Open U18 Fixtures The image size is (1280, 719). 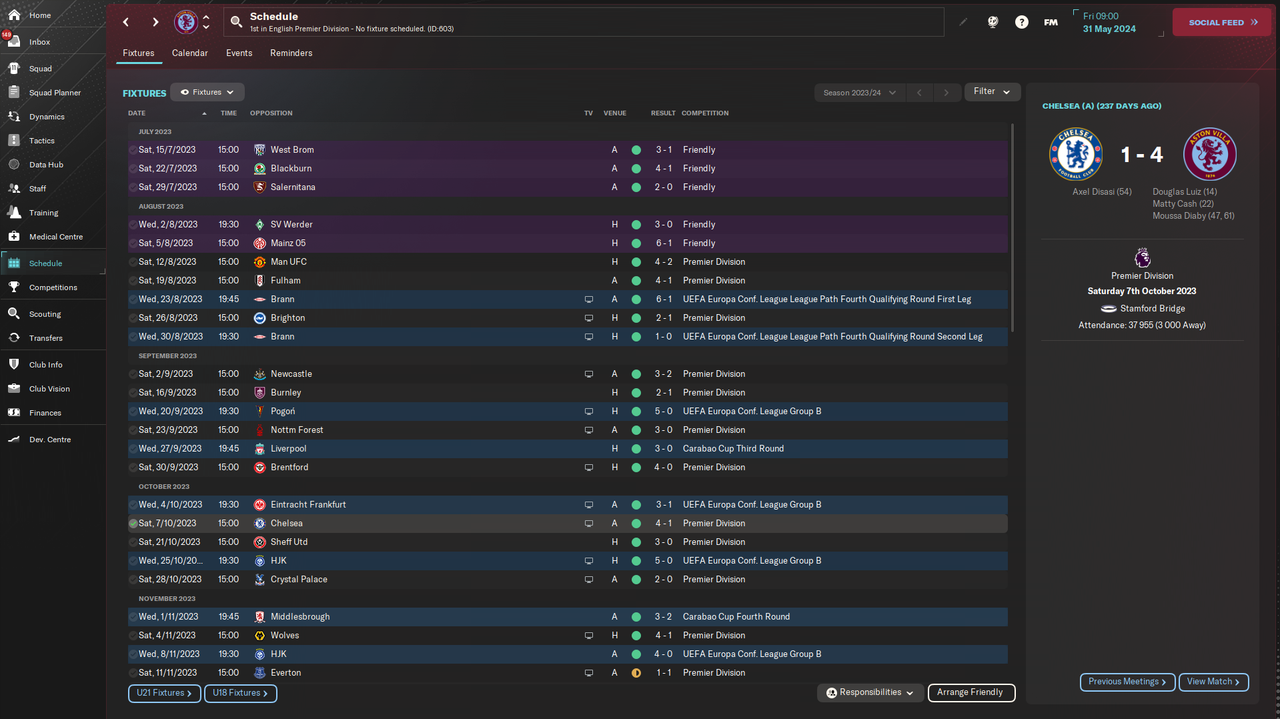tap(241, 692)
